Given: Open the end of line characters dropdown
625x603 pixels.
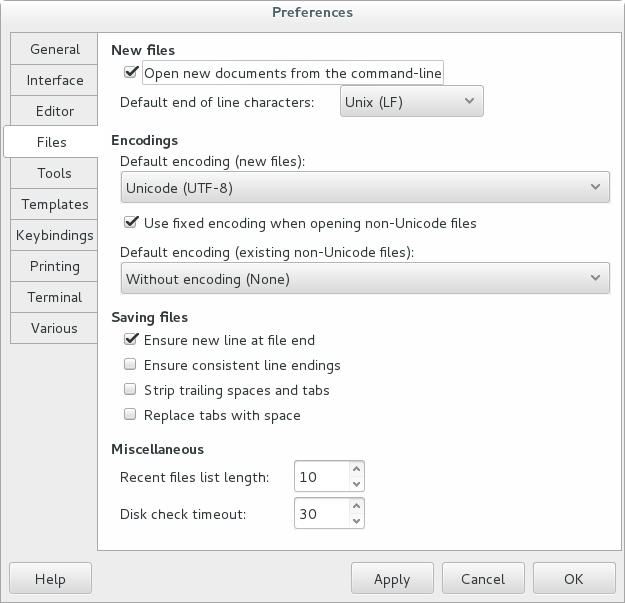Looking at the screenshot, I should [411, 102].
